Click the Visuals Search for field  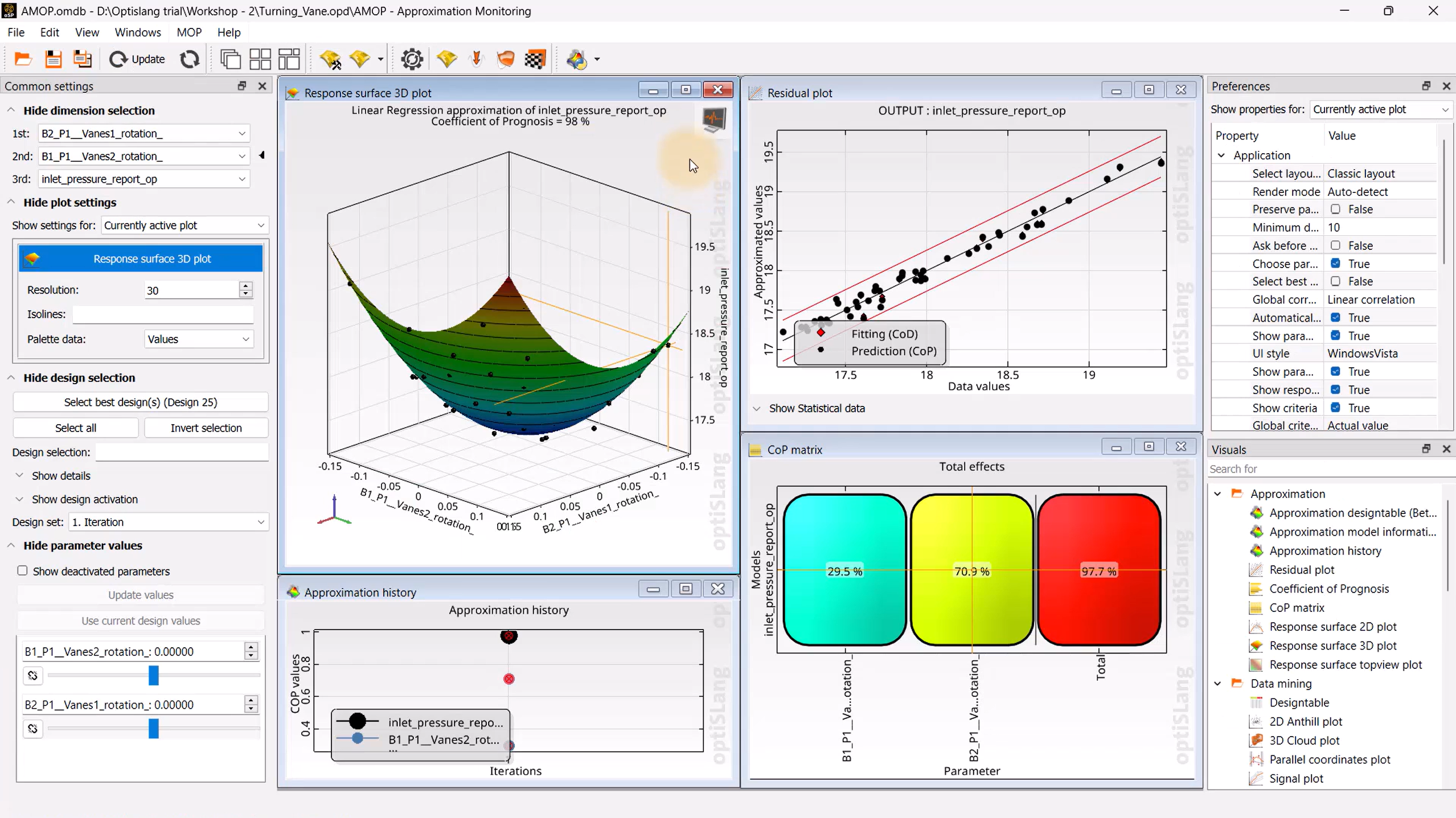[x=1330, y=469]
